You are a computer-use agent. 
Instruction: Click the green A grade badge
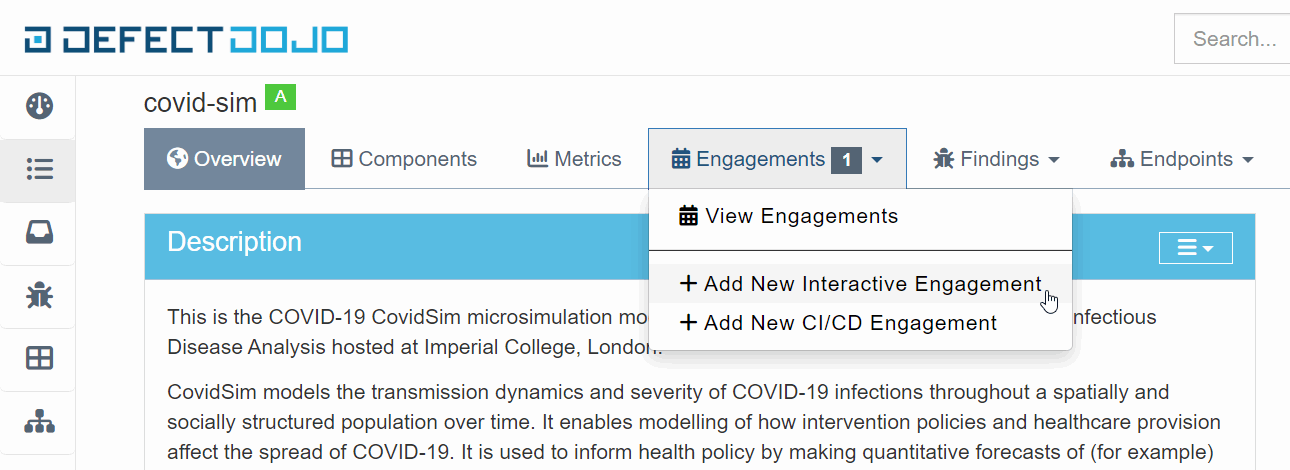pyautogui.click(x=281, y=97)
